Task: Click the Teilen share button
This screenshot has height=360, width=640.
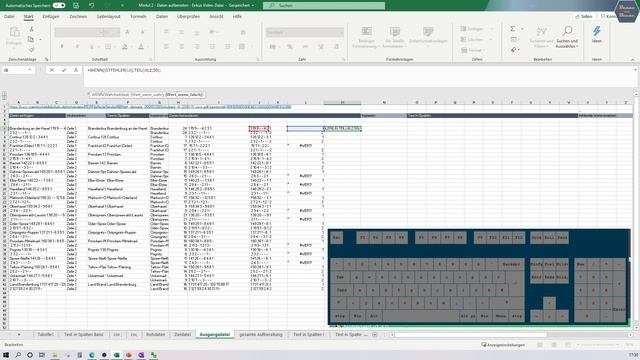Action: (x=584, y=17)
